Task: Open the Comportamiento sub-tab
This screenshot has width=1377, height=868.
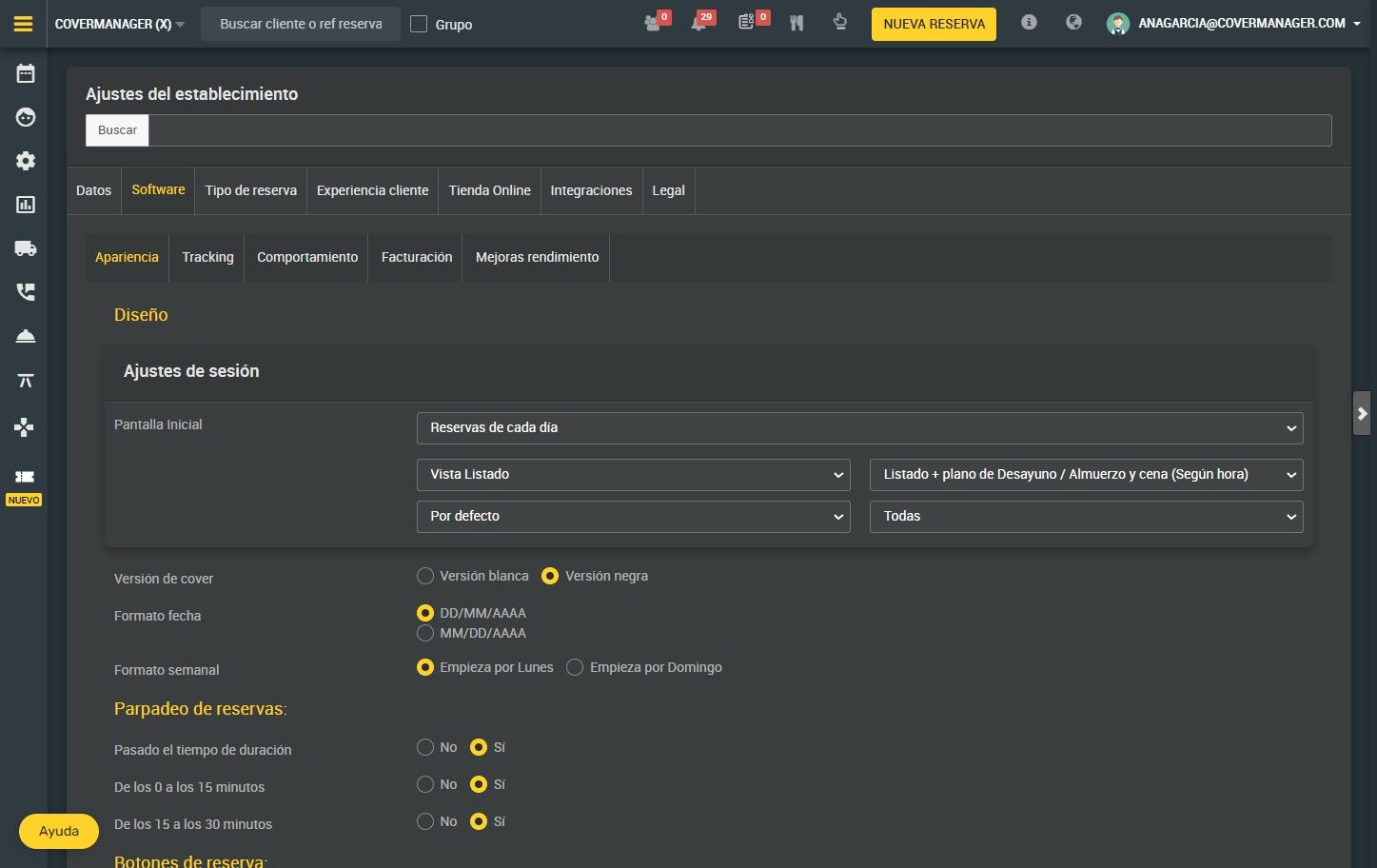Action: coord(307,257)
